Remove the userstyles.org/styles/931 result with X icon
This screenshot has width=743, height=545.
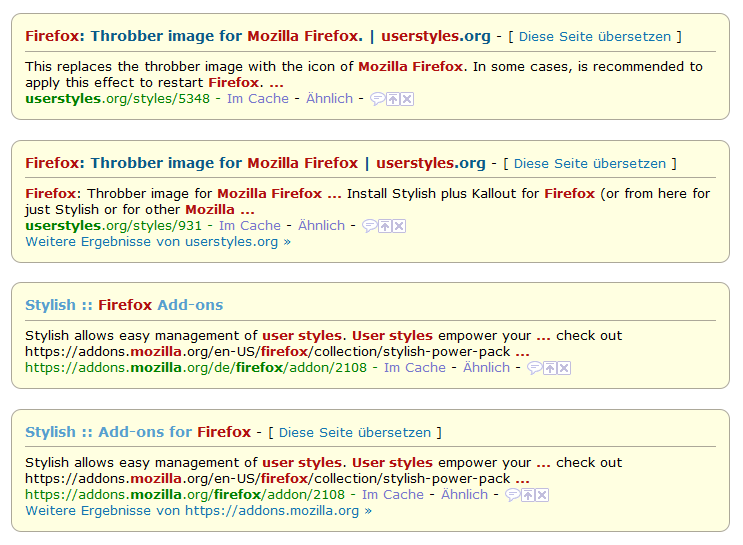coord(399,226)
